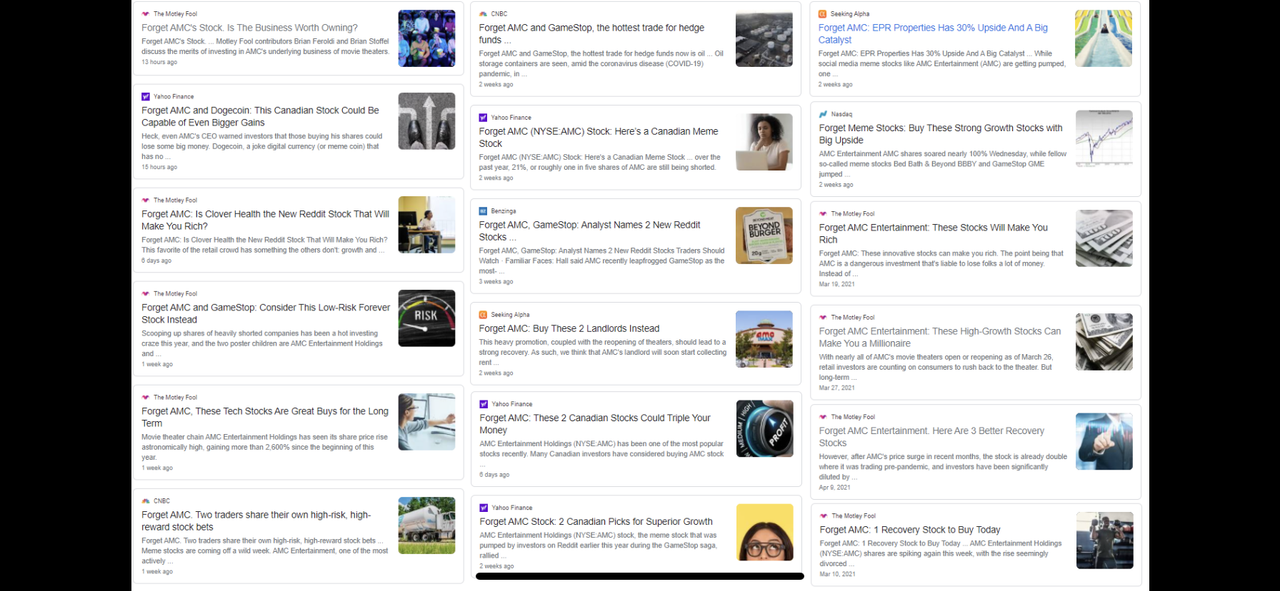Click Yahoo Finance icon on 'Superior Growth' article
This screenshot has height=591, width=1280.
pos(483,508)
